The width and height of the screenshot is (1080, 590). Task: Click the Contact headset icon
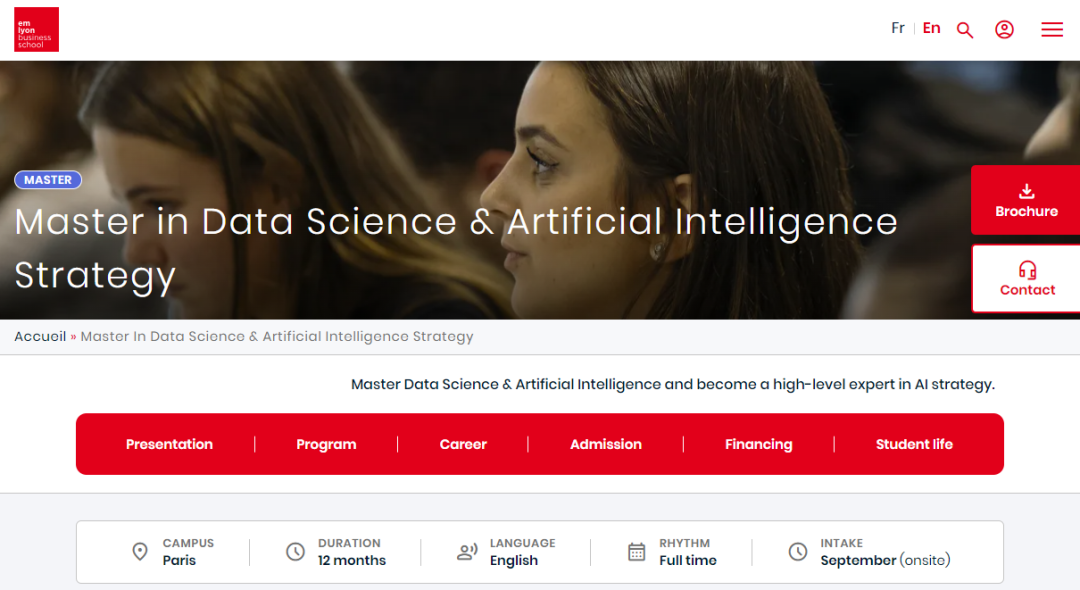click(1027, 270)
